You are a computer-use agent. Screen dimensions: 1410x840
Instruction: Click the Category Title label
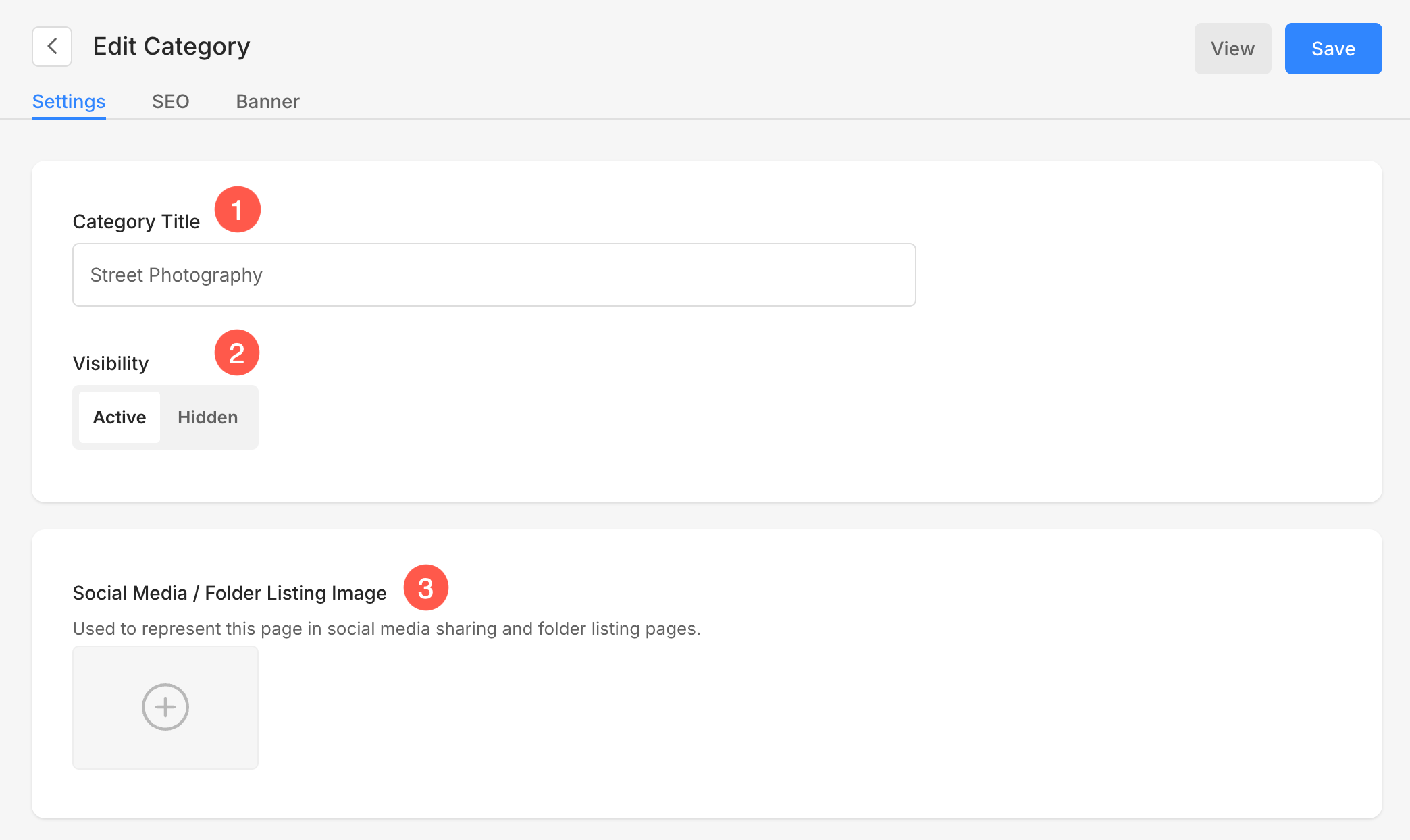[x=136, y=221]
